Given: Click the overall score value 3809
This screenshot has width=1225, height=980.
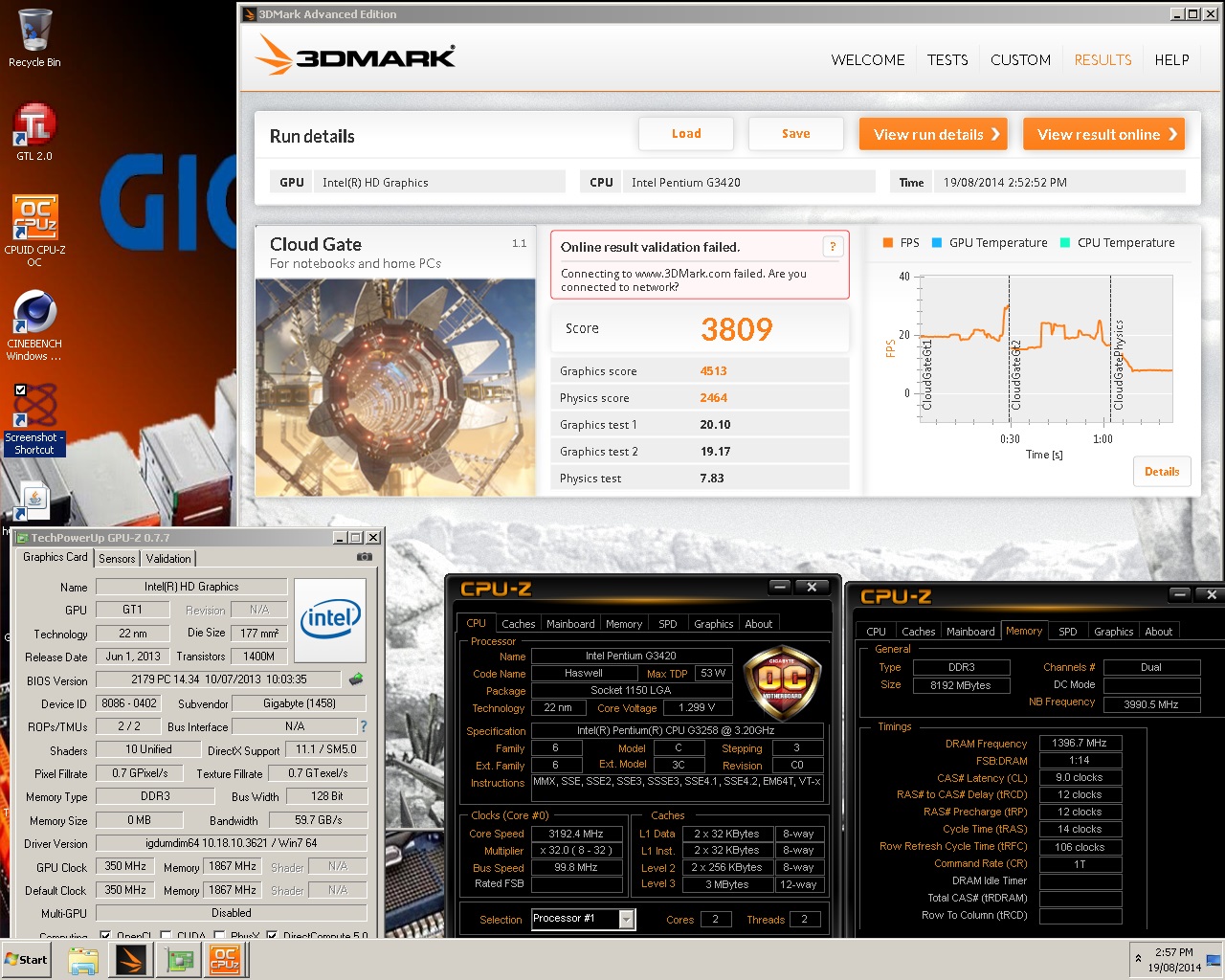Looking at the screenshot, I should coord(736,329).
